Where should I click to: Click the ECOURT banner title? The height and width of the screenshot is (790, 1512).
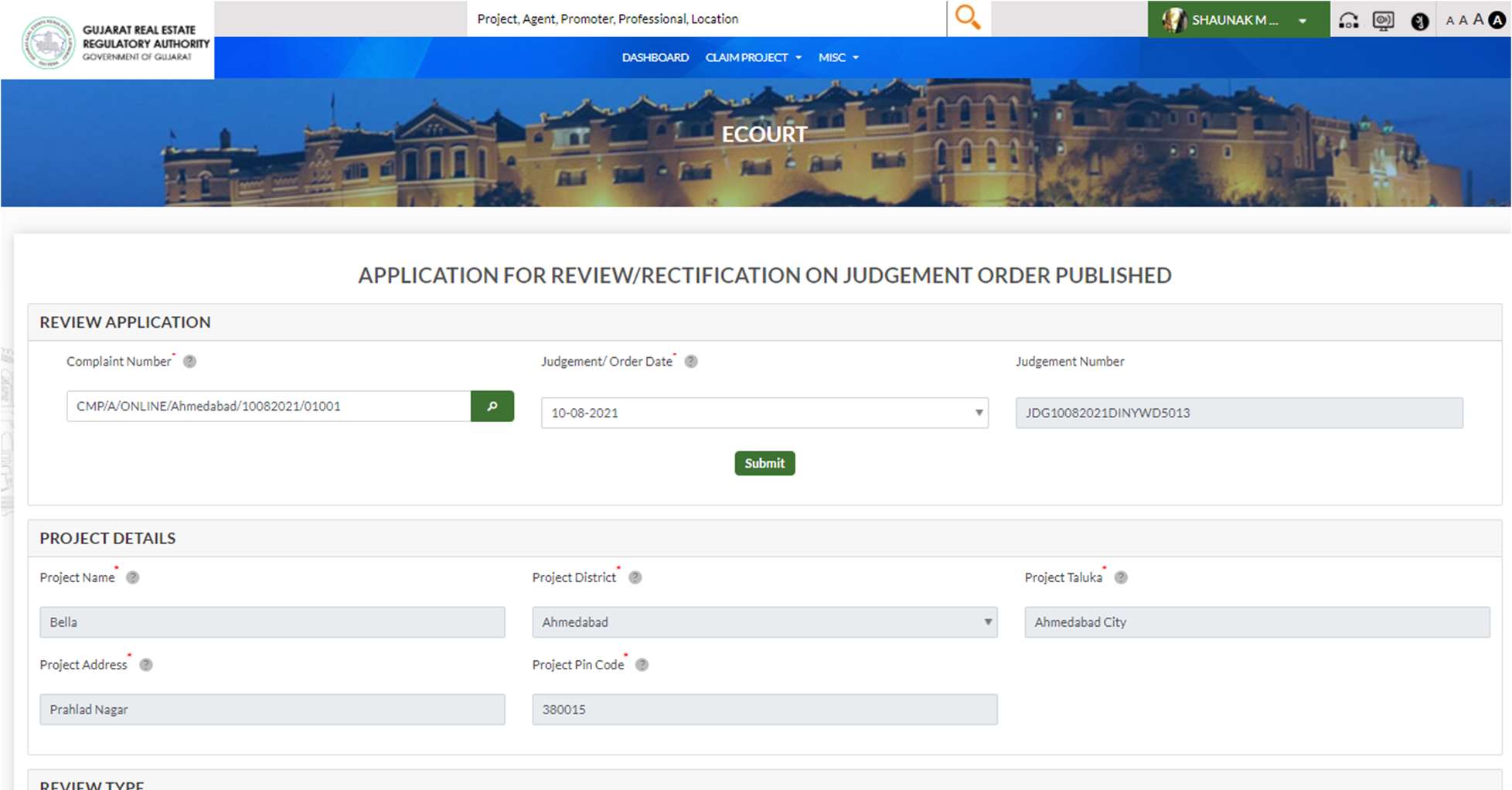(x=764, y=135)
